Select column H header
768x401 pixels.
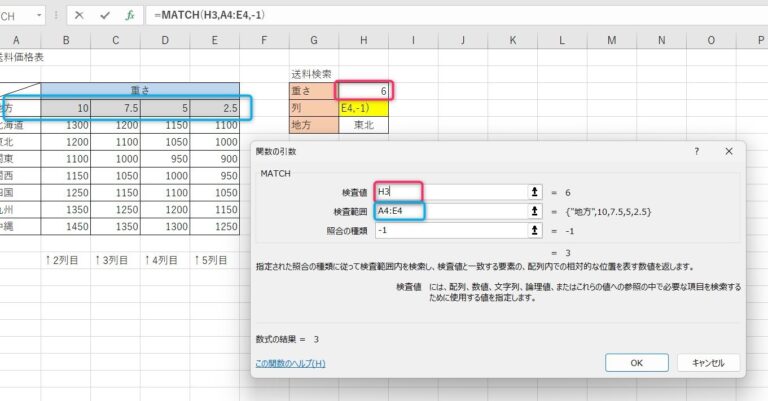coord(363,41)
